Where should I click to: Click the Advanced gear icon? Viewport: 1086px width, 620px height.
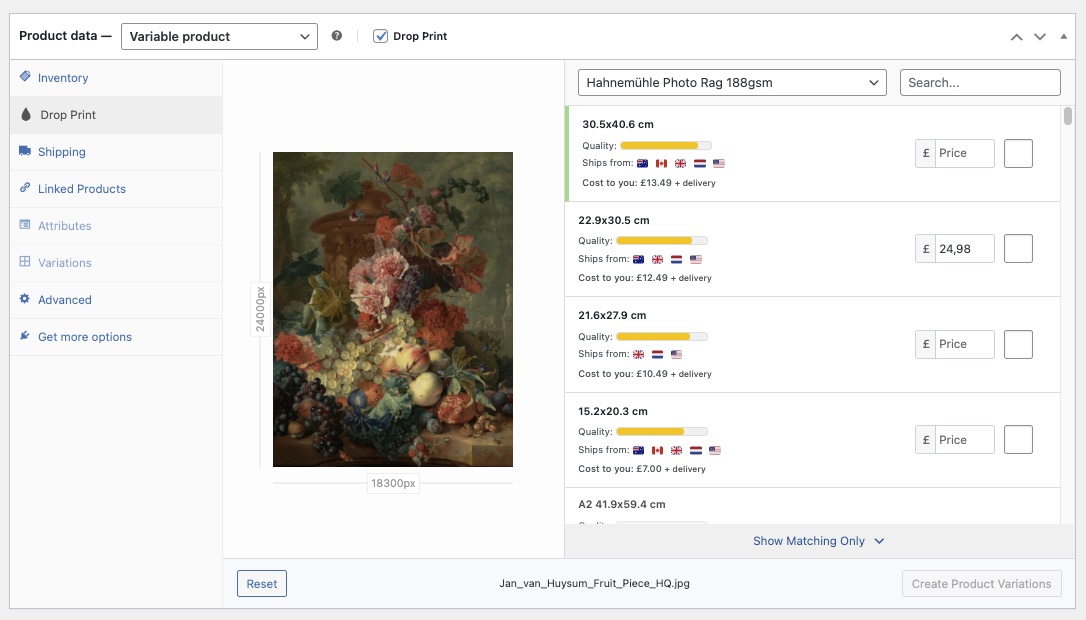[25, 299]
